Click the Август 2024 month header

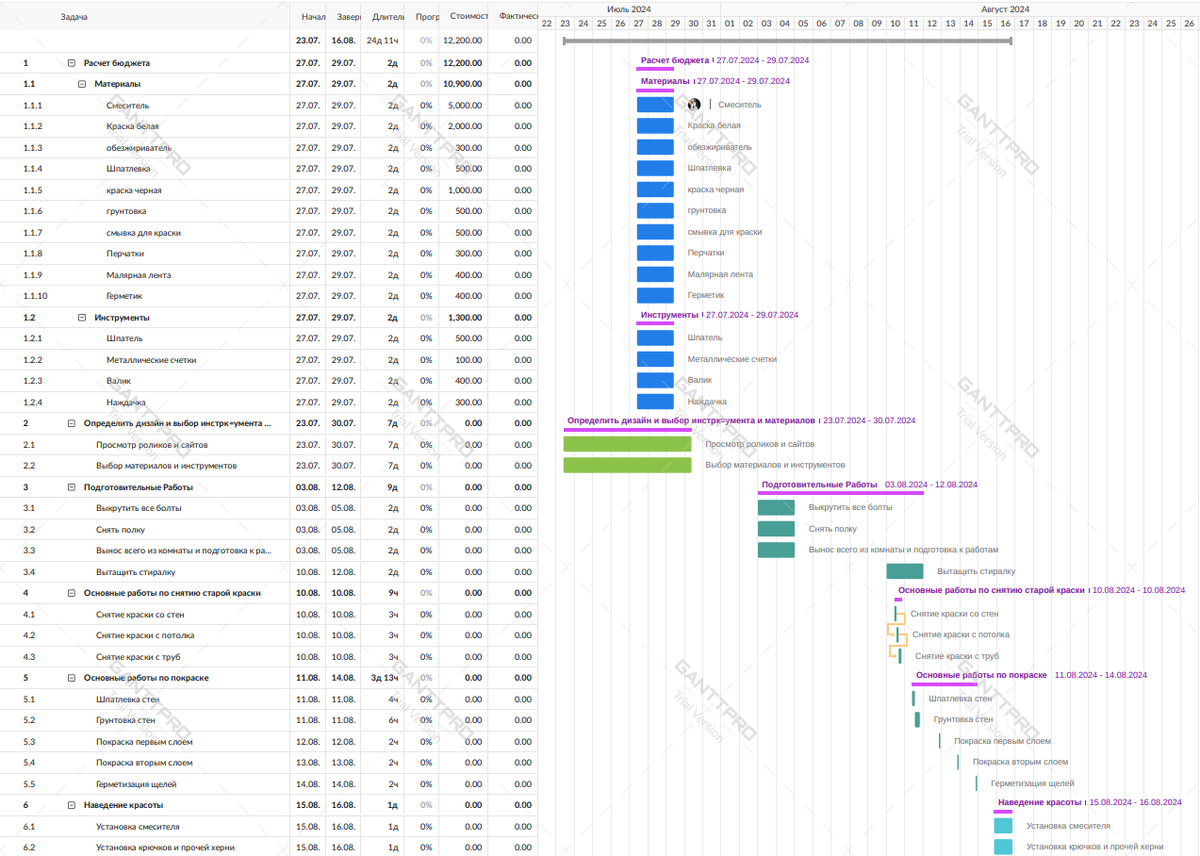click(x=1005, y=9)
